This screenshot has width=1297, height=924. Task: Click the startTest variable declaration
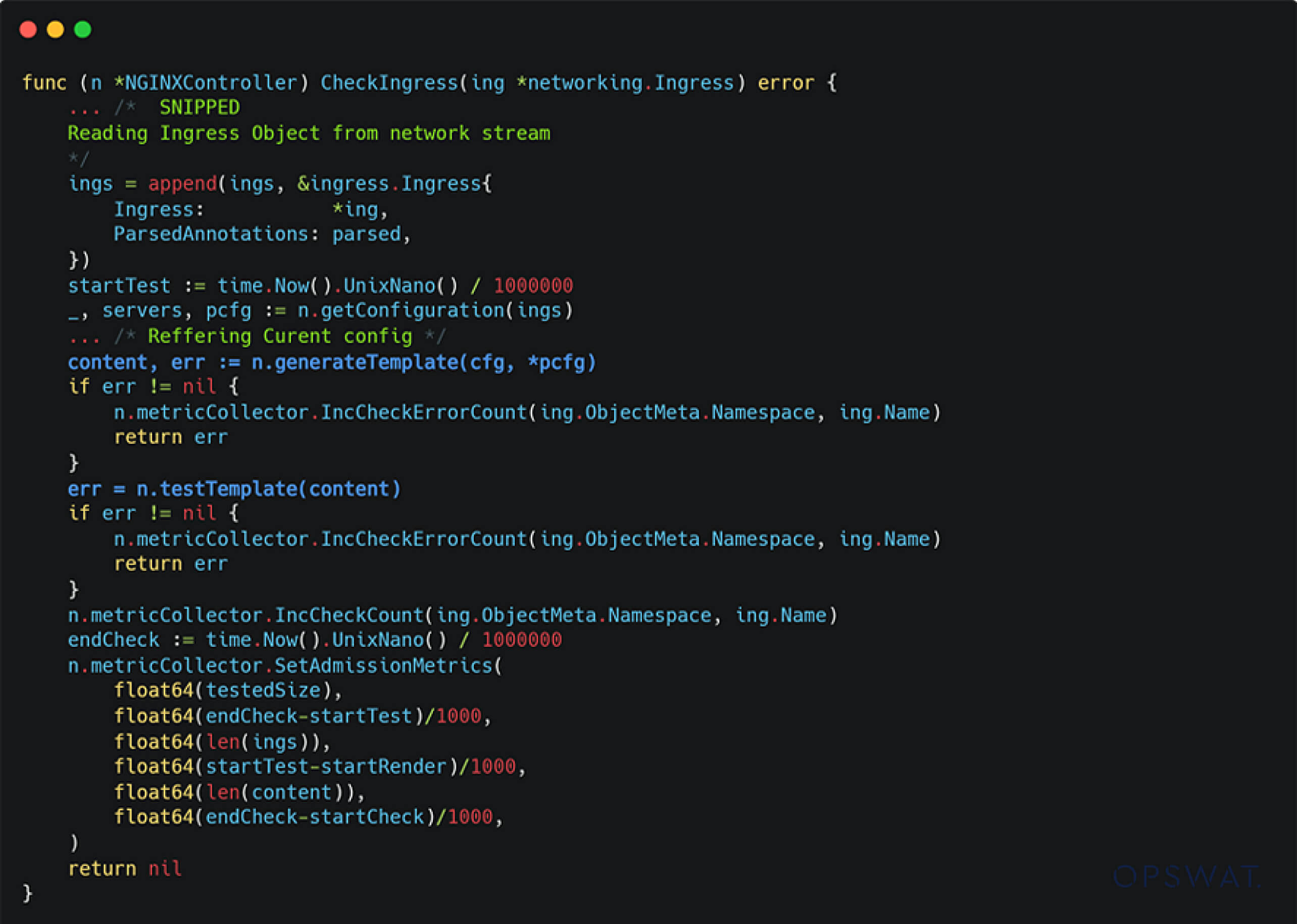pyautogui.click(x=119, y=286)
